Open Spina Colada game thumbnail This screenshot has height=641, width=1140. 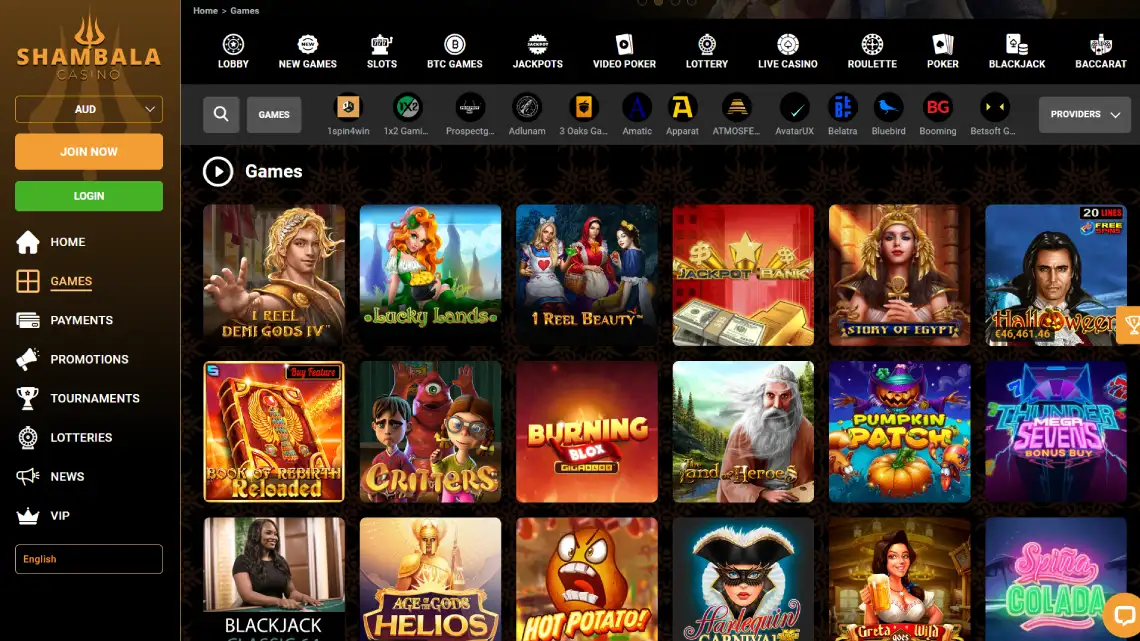pyautogui.click(x=1056, y=579)
